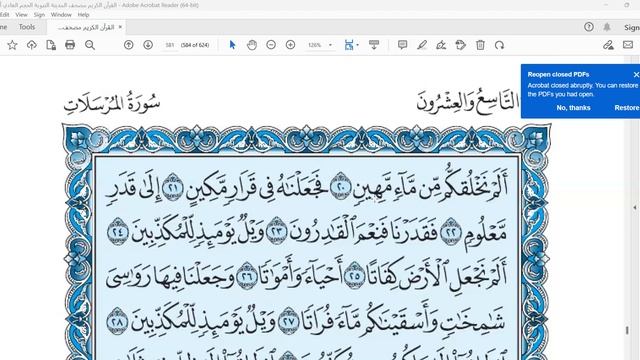The width and height of the screenshot is (640, 360).
Task: Share file by email envelope icon
Action: click(x=628, y=45)
